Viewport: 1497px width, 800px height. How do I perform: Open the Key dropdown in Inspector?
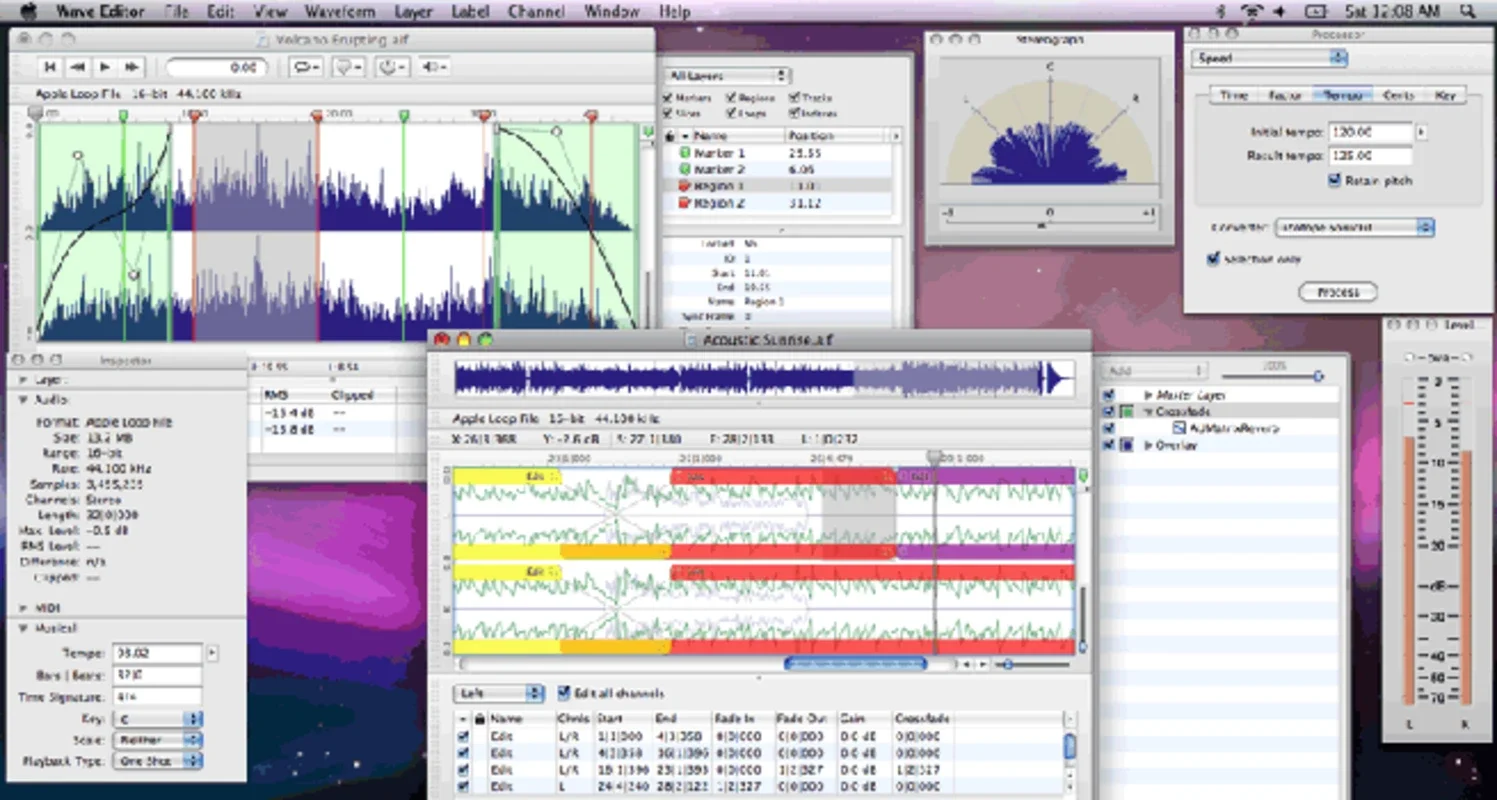click(157, 719)
